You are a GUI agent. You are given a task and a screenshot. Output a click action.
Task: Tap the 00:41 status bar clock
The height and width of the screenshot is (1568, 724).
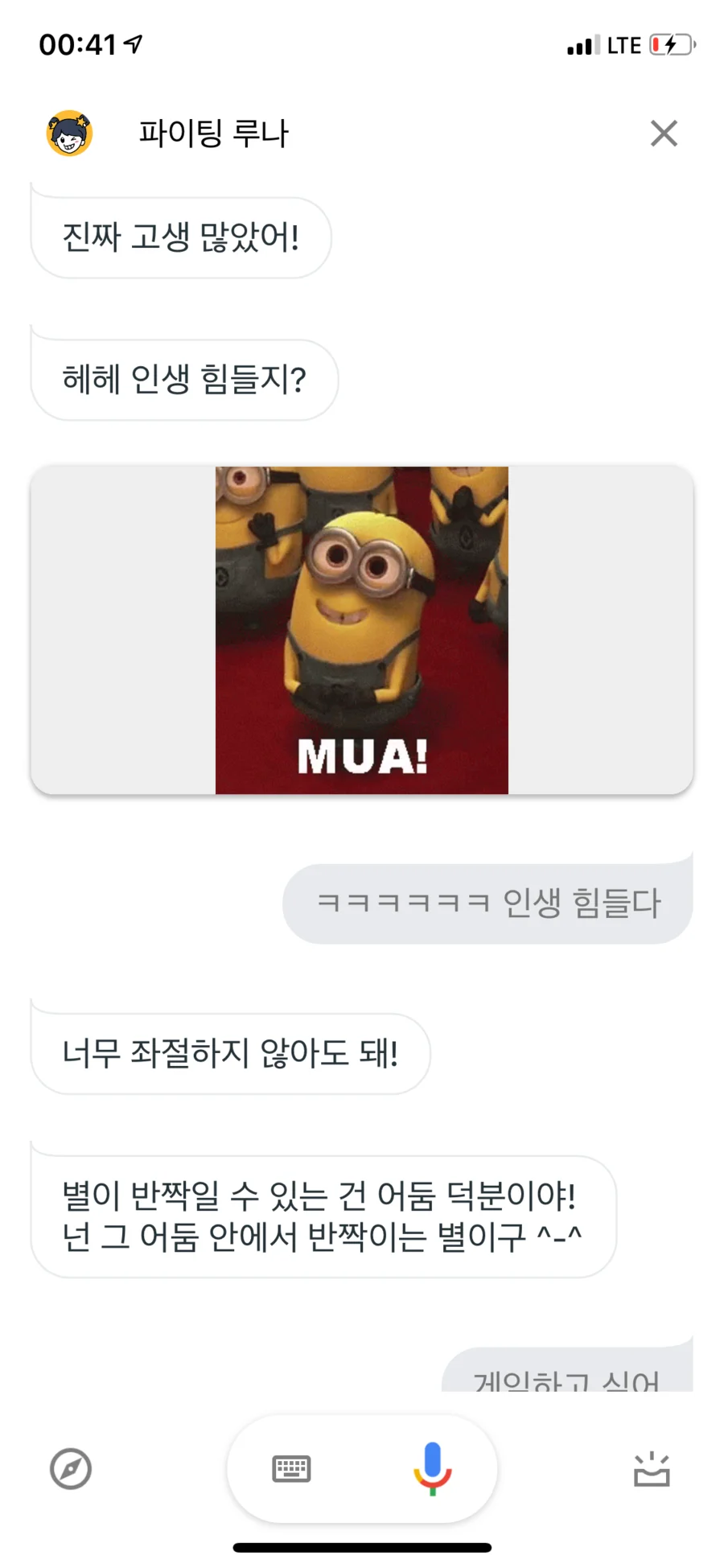point(78,45)
